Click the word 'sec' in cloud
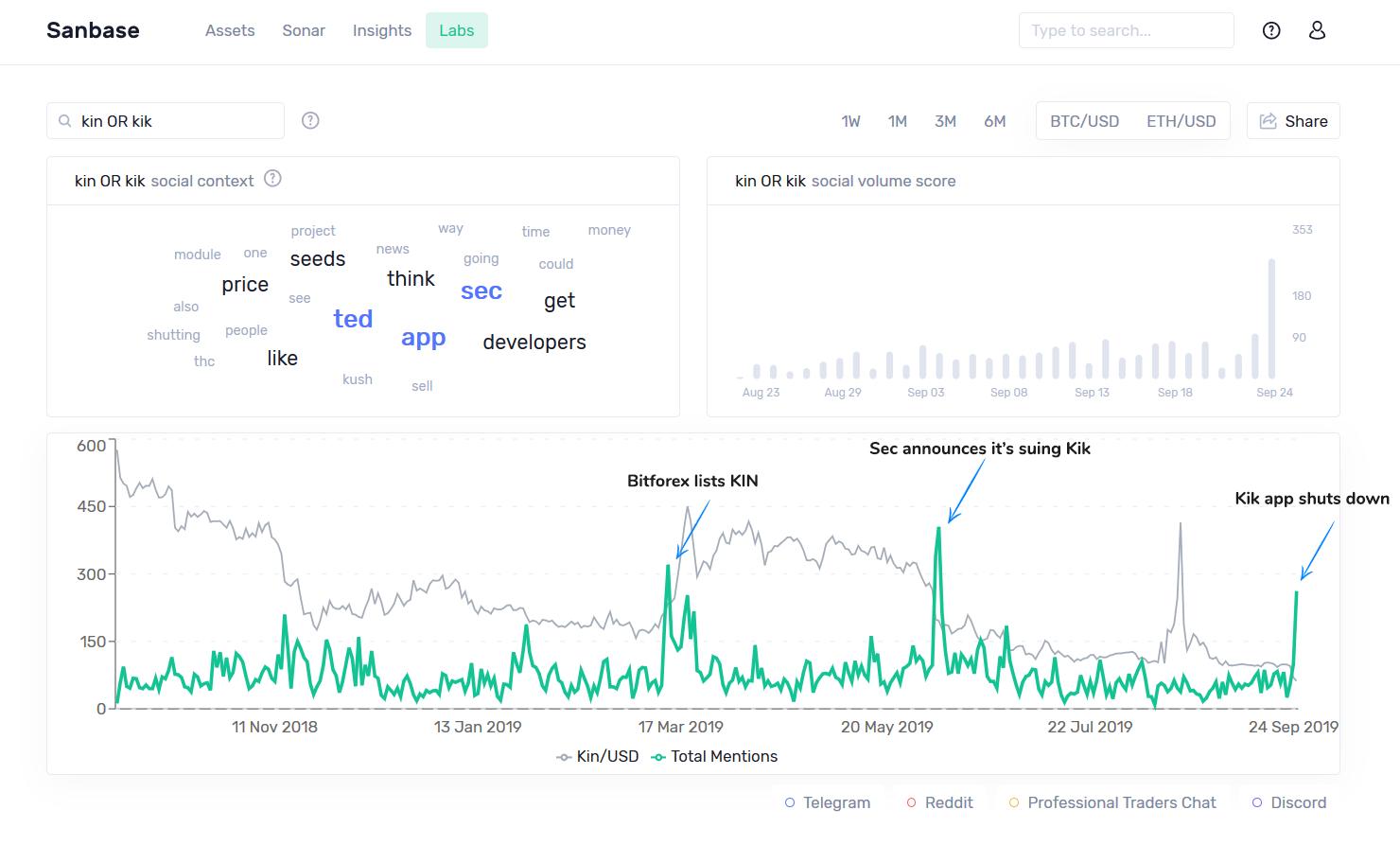The height and width of the screenshot is (845, 1400). (x=481, y=291)
